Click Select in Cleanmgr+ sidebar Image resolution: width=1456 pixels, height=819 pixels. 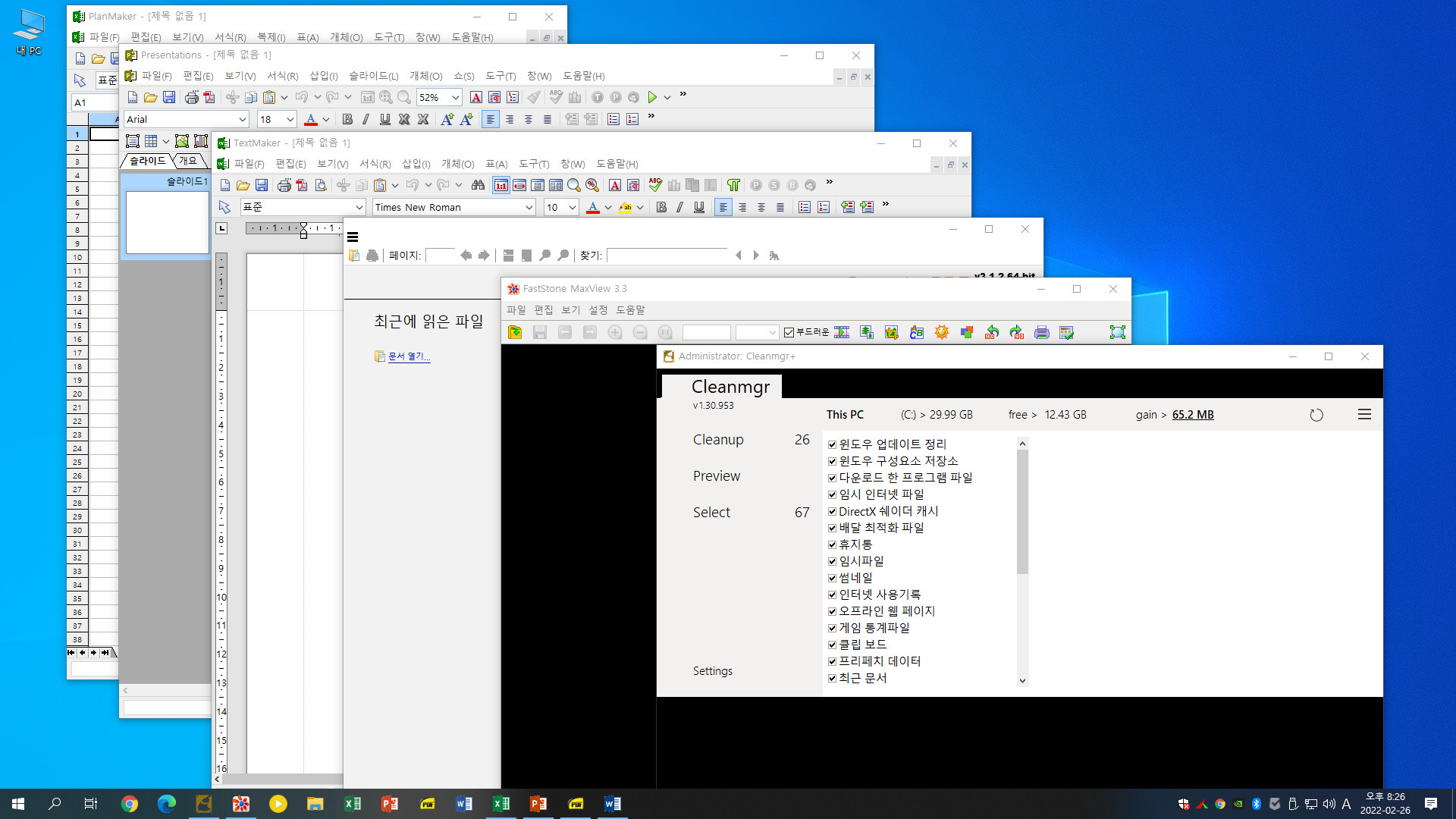[x=711, y=513]
